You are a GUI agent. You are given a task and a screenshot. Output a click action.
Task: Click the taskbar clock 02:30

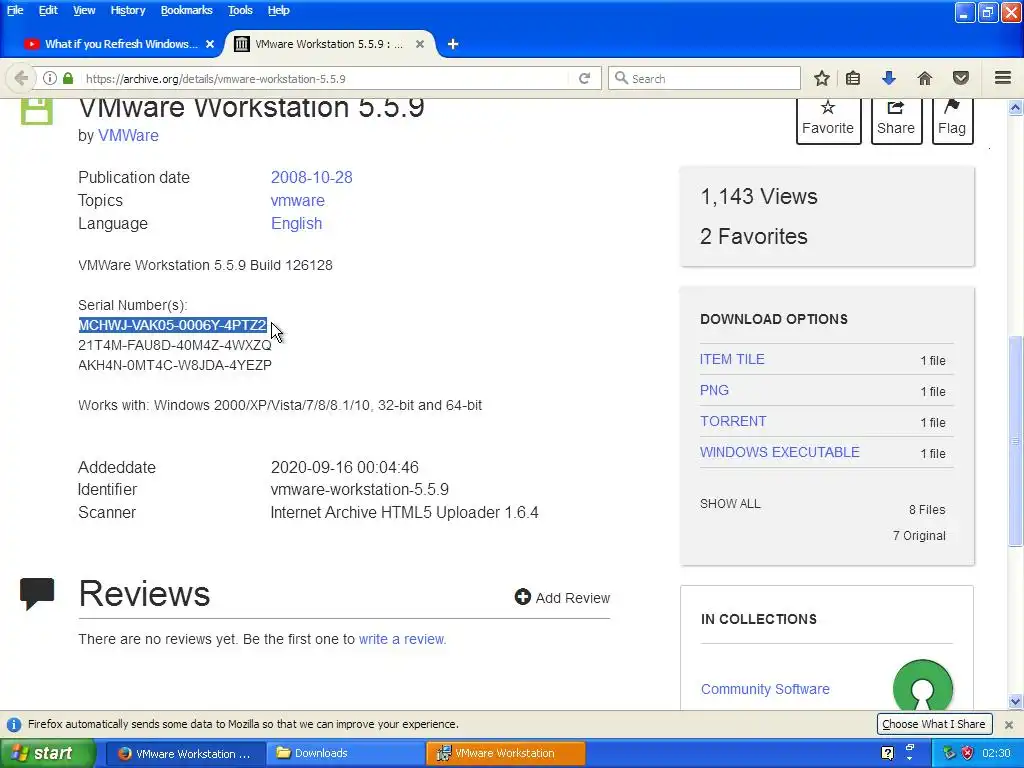[x=996, y=753]
